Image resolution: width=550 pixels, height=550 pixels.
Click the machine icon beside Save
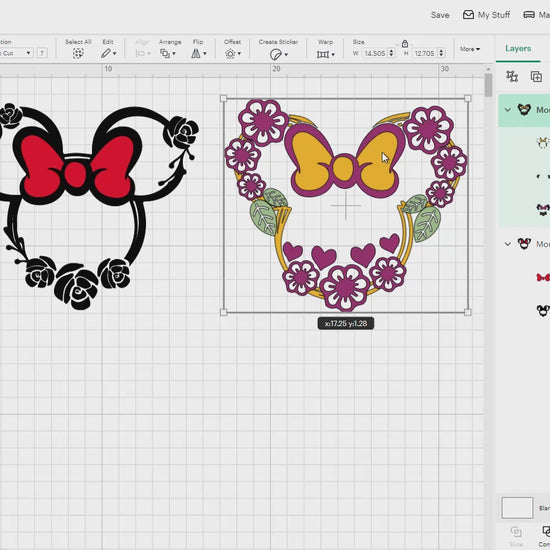(529, 15)
